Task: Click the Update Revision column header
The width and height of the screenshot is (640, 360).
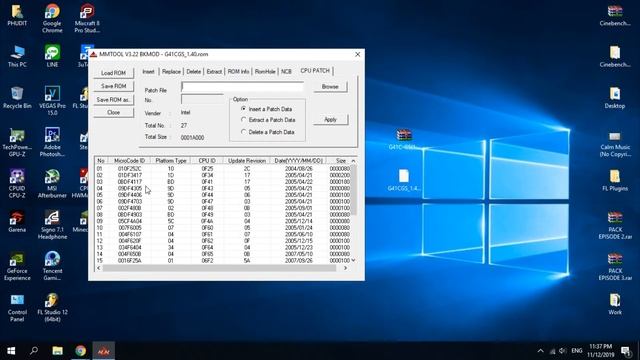Action: point(247,160)
